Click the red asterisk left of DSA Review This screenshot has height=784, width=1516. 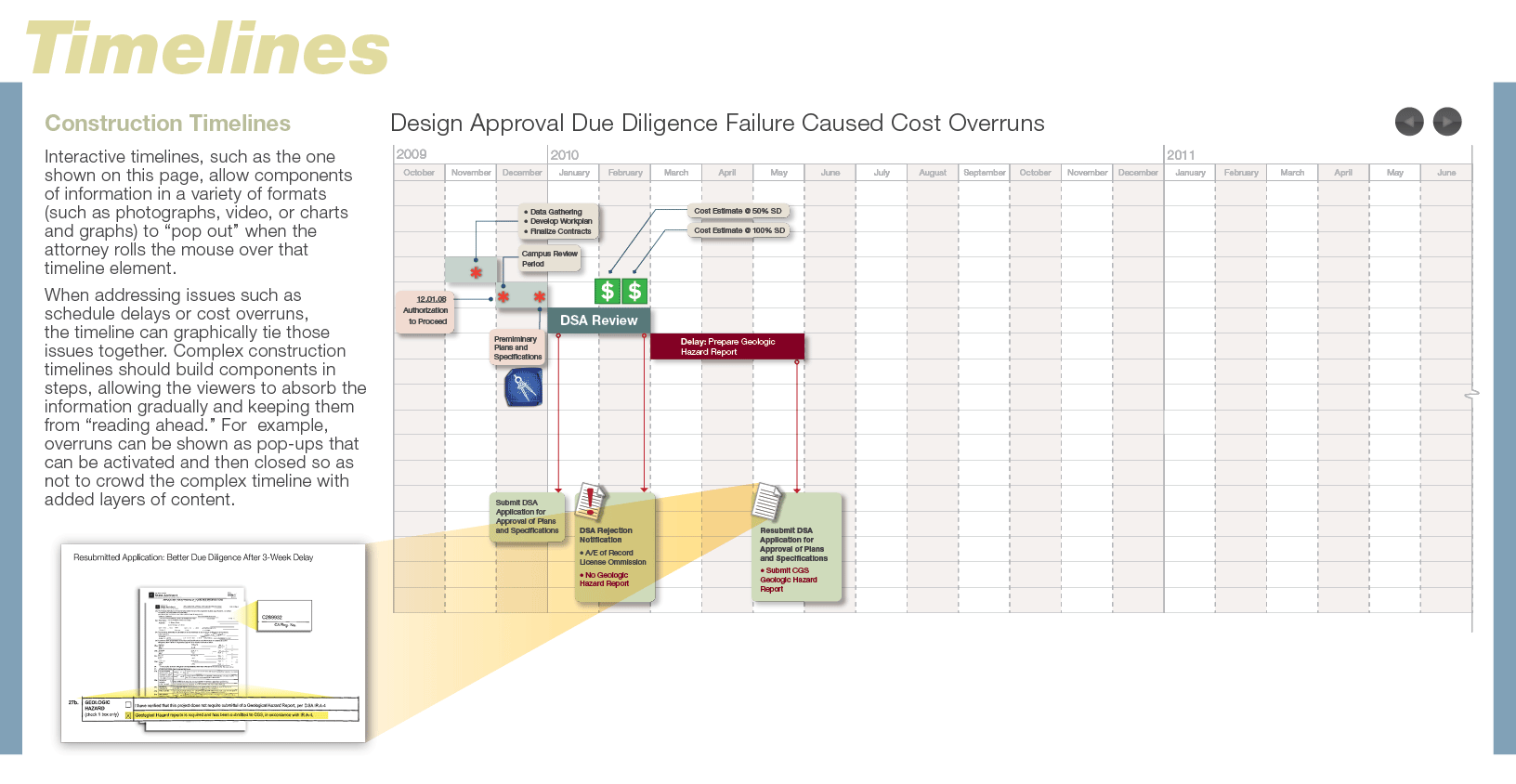tap(539, 297)
